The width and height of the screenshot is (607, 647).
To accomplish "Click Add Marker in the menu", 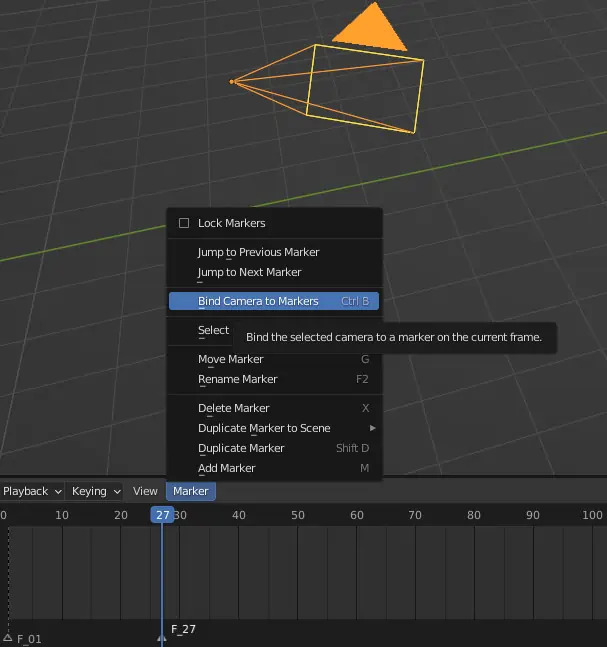I will 227,468.
